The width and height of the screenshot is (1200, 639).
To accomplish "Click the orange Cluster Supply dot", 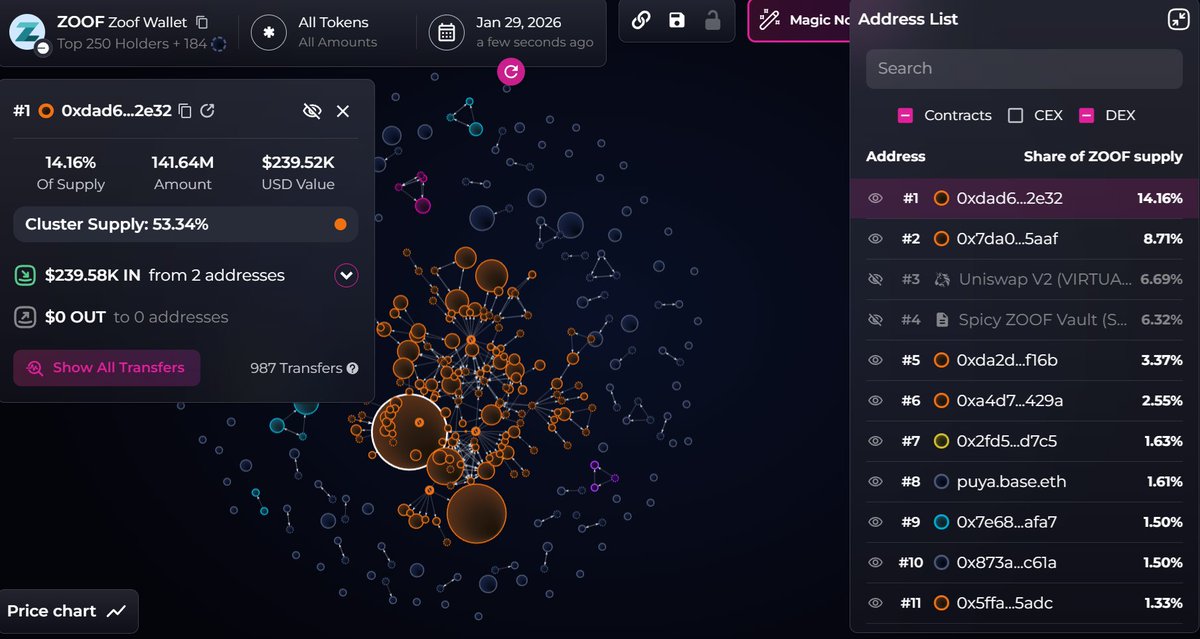I will point(340,225).
